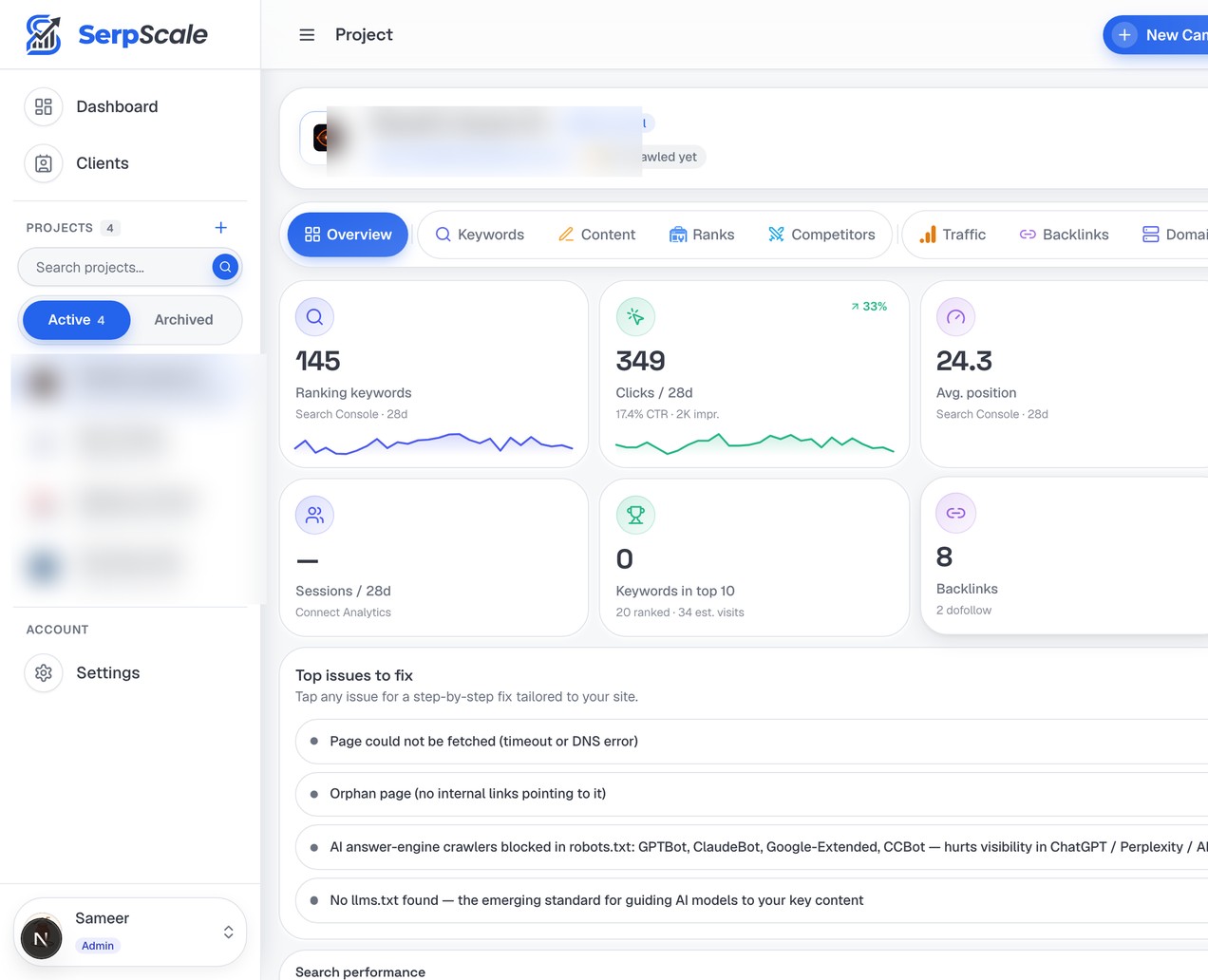1208x980 pixels.
Task: Click the Ranking keywords sparkline chart
Action: (434, 443)
